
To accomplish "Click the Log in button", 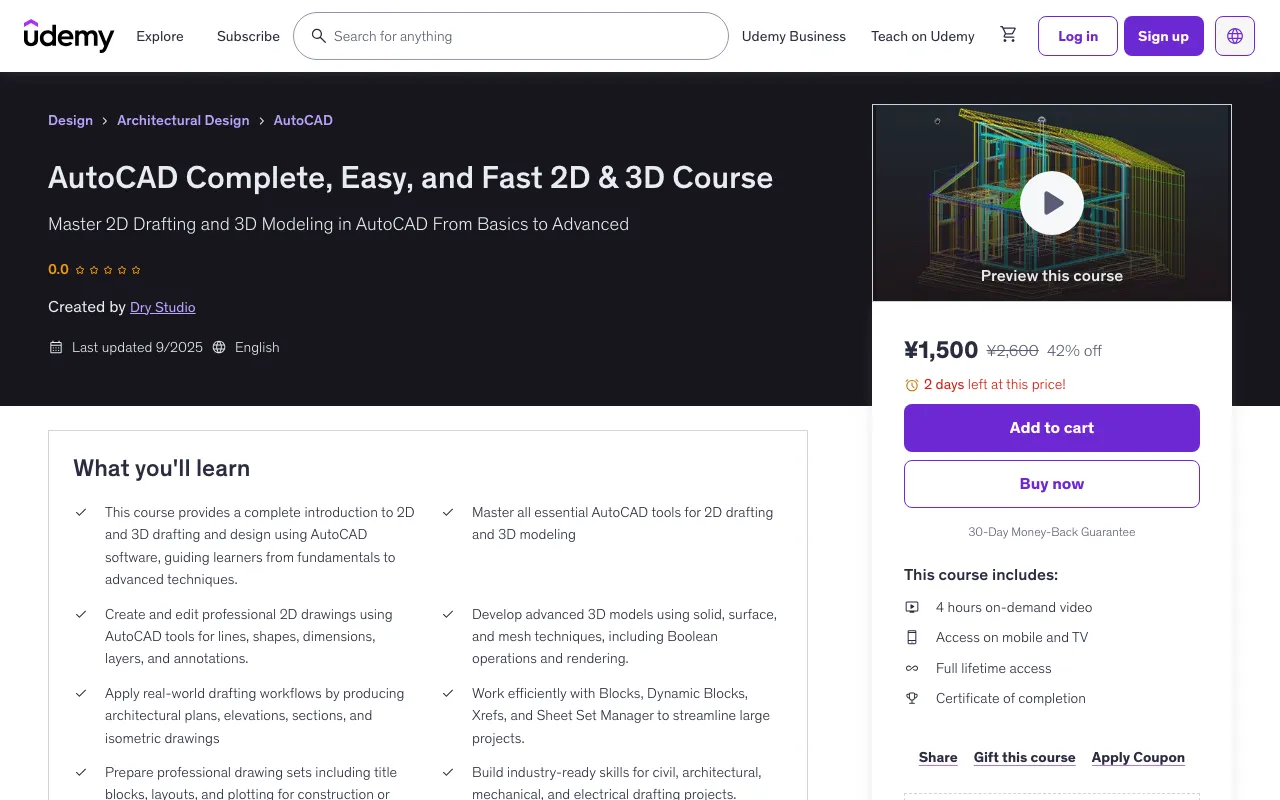I will (1077, 36).
